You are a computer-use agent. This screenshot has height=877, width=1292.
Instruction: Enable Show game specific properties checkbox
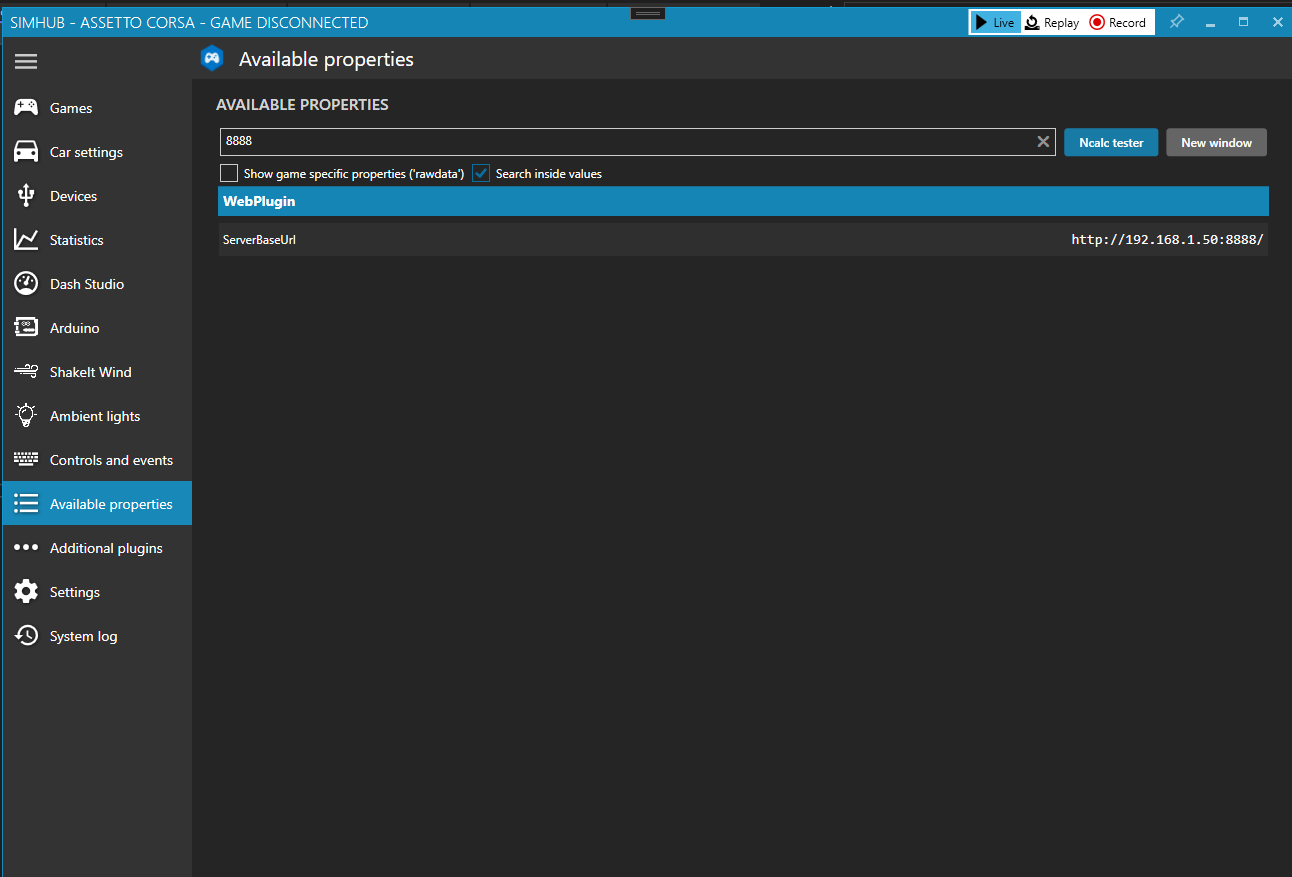click(229, 173)
